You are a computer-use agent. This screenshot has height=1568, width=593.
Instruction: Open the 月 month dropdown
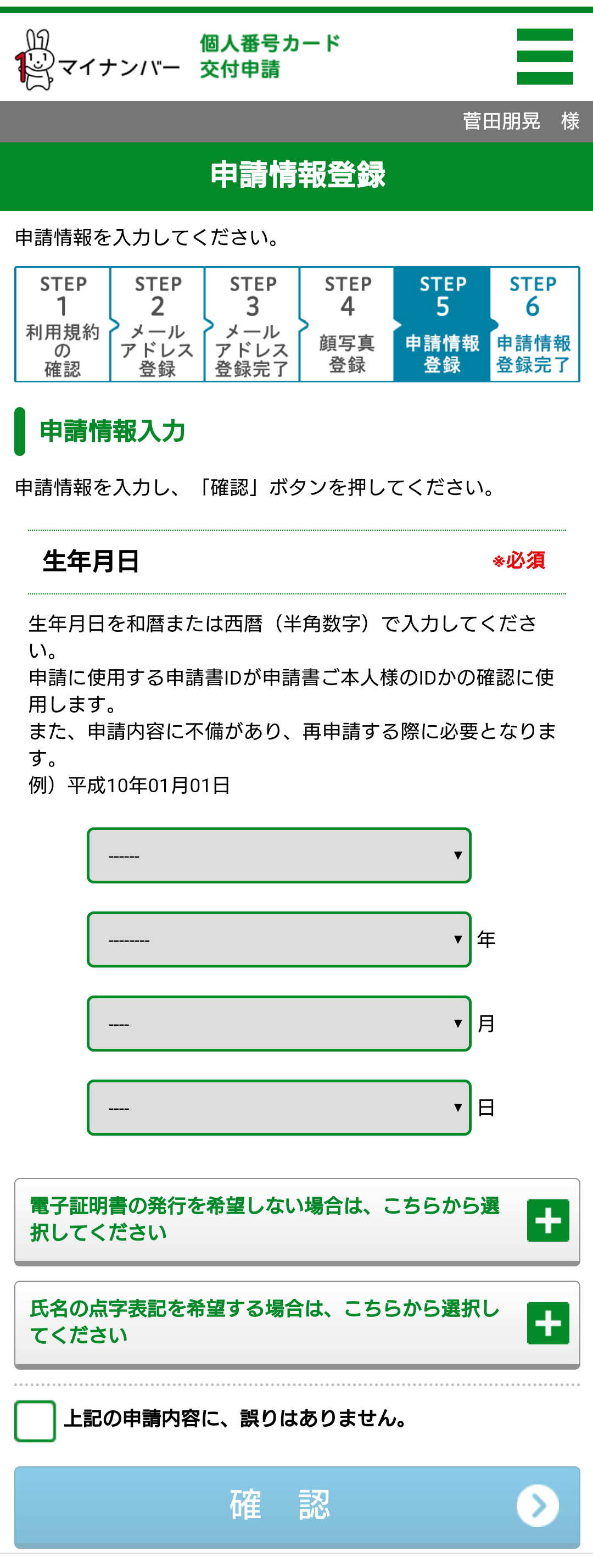pyautogui.click(x=279, y=1023)
